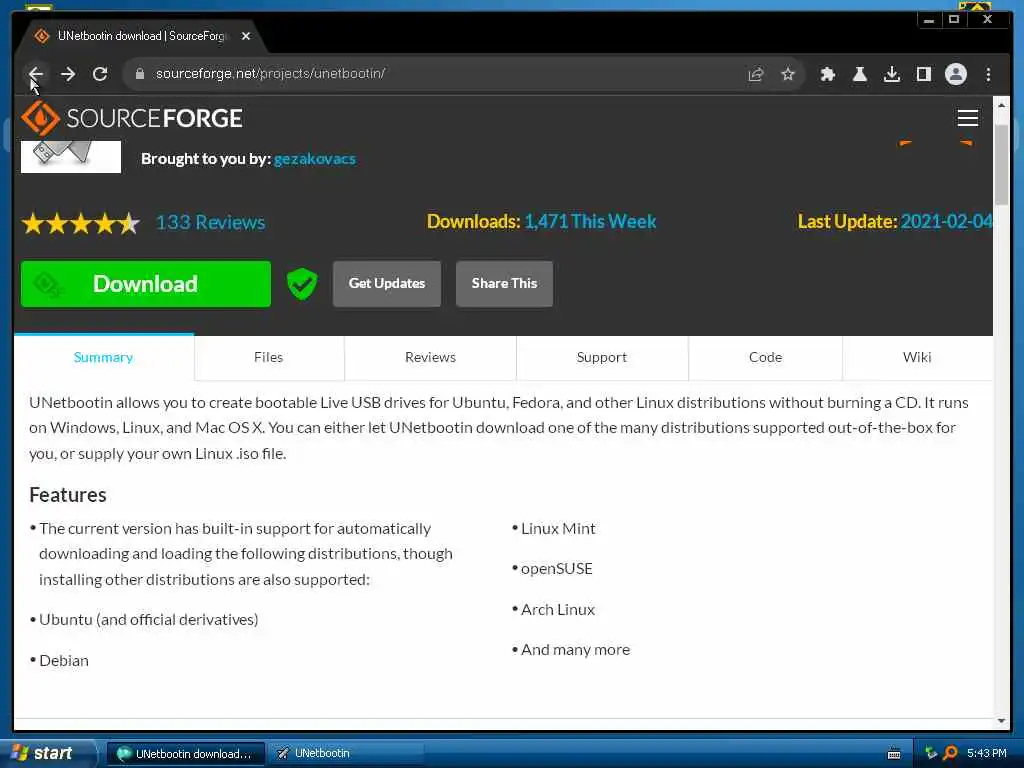Screen dimensions: 1024x768
Task: Switch to the UNetbootin taskbar window
Action: (x=345, y=753)
